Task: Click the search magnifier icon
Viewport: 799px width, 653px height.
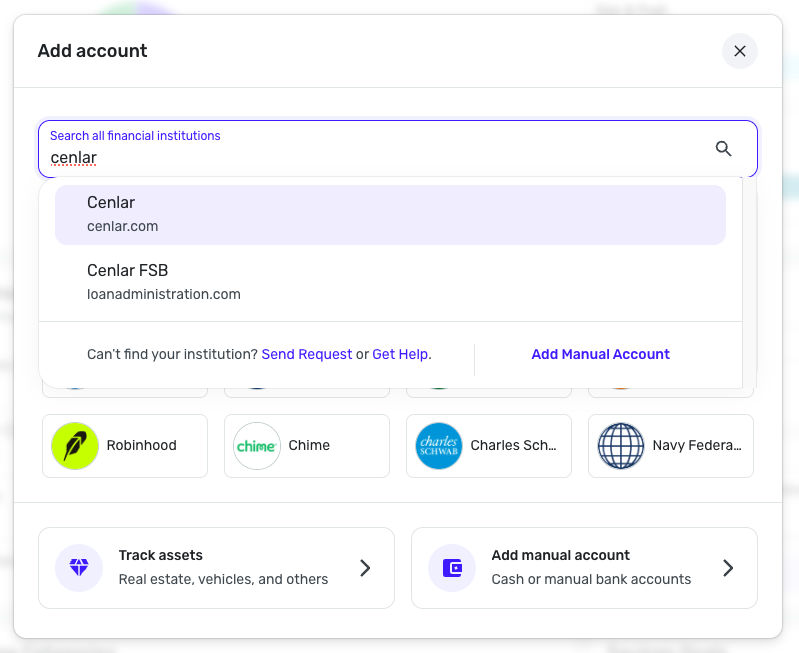Action: (x=724, y=149)
